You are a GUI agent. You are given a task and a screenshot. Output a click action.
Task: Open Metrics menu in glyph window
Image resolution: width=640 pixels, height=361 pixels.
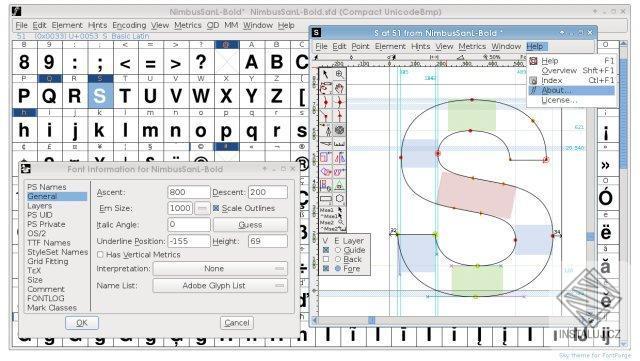coord(472,47)
